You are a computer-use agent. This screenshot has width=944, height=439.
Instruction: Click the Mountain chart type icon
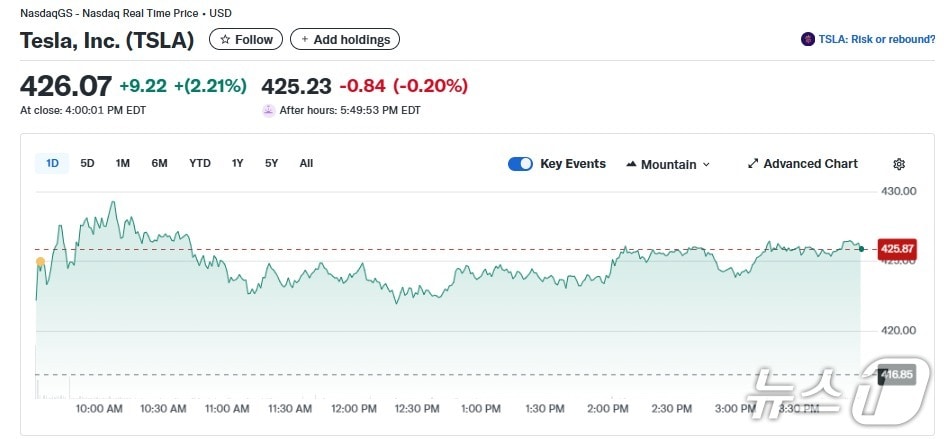coord(631,164)
